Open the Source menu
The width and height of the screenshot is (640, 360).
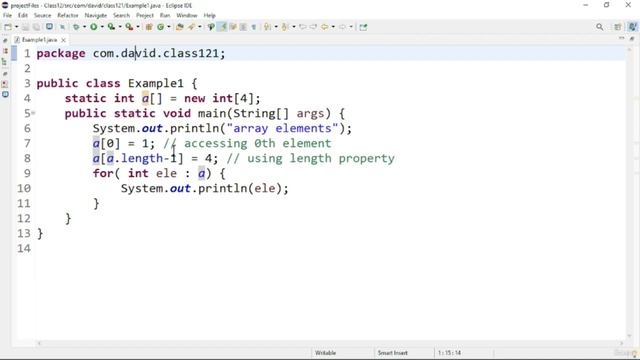[42, 16]
